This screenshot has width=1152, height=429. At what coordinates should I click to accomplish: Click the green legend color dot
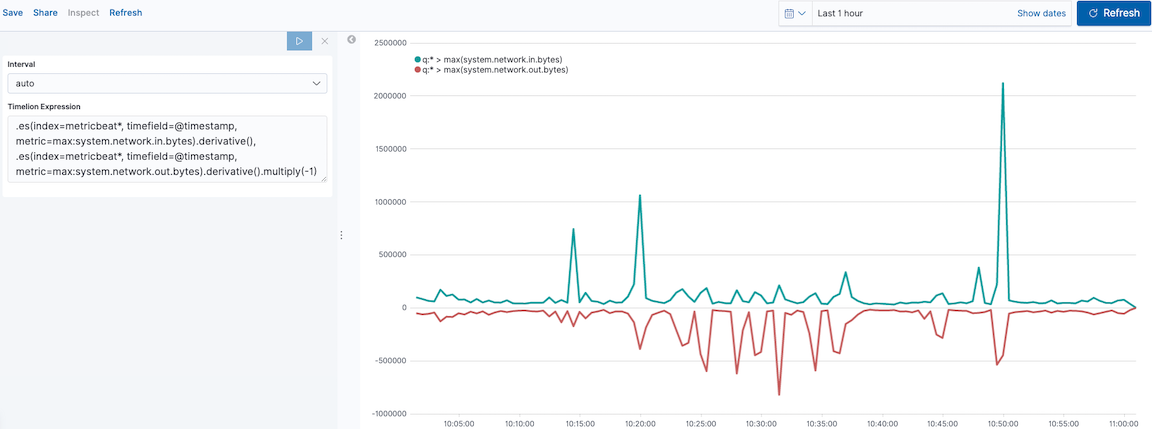[418, 59]
